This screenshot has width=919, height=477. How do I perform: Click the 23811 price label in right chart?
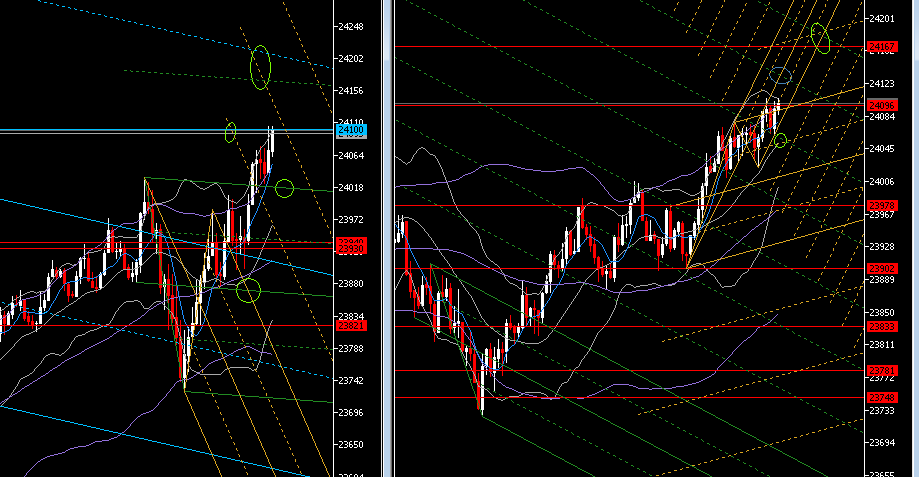coord(882,345)
